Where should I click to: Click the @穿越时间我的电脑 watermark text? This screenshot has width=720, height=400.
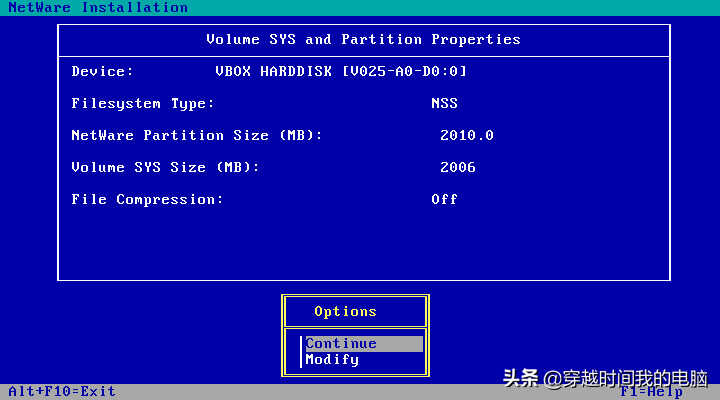pyautogui.click(x=626, y=379)
